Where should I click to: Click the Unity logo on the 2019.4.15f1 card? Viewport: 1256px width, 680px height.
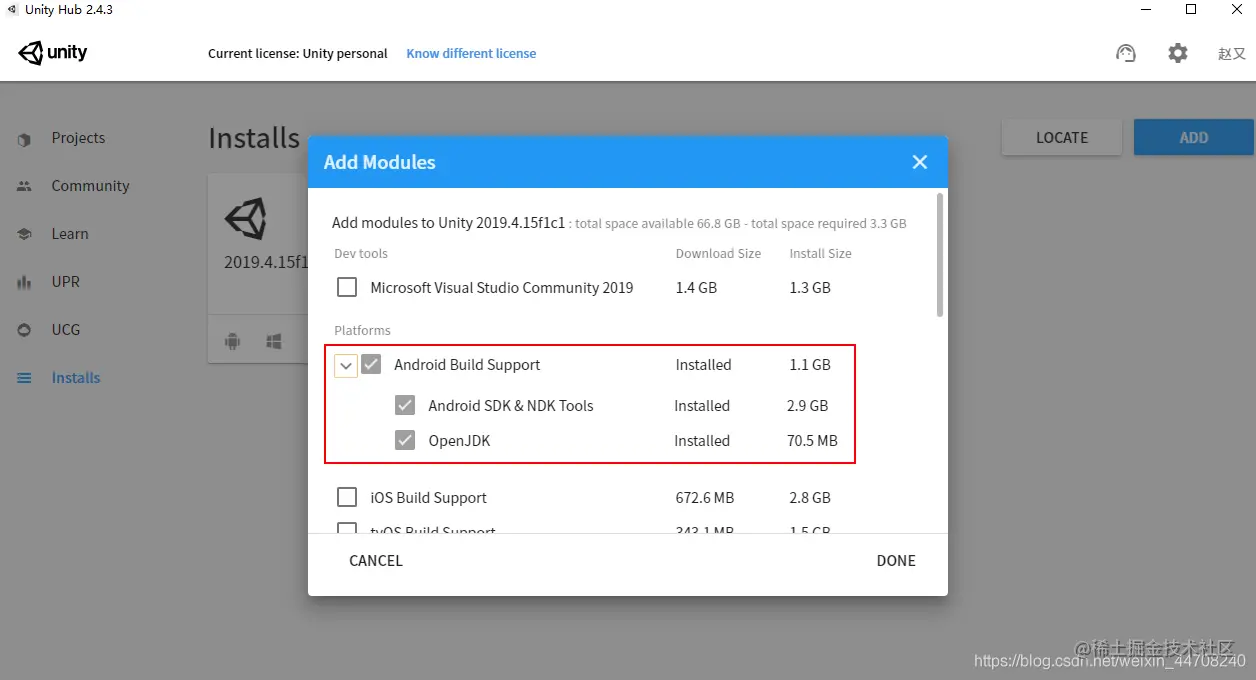pos(246,218)
